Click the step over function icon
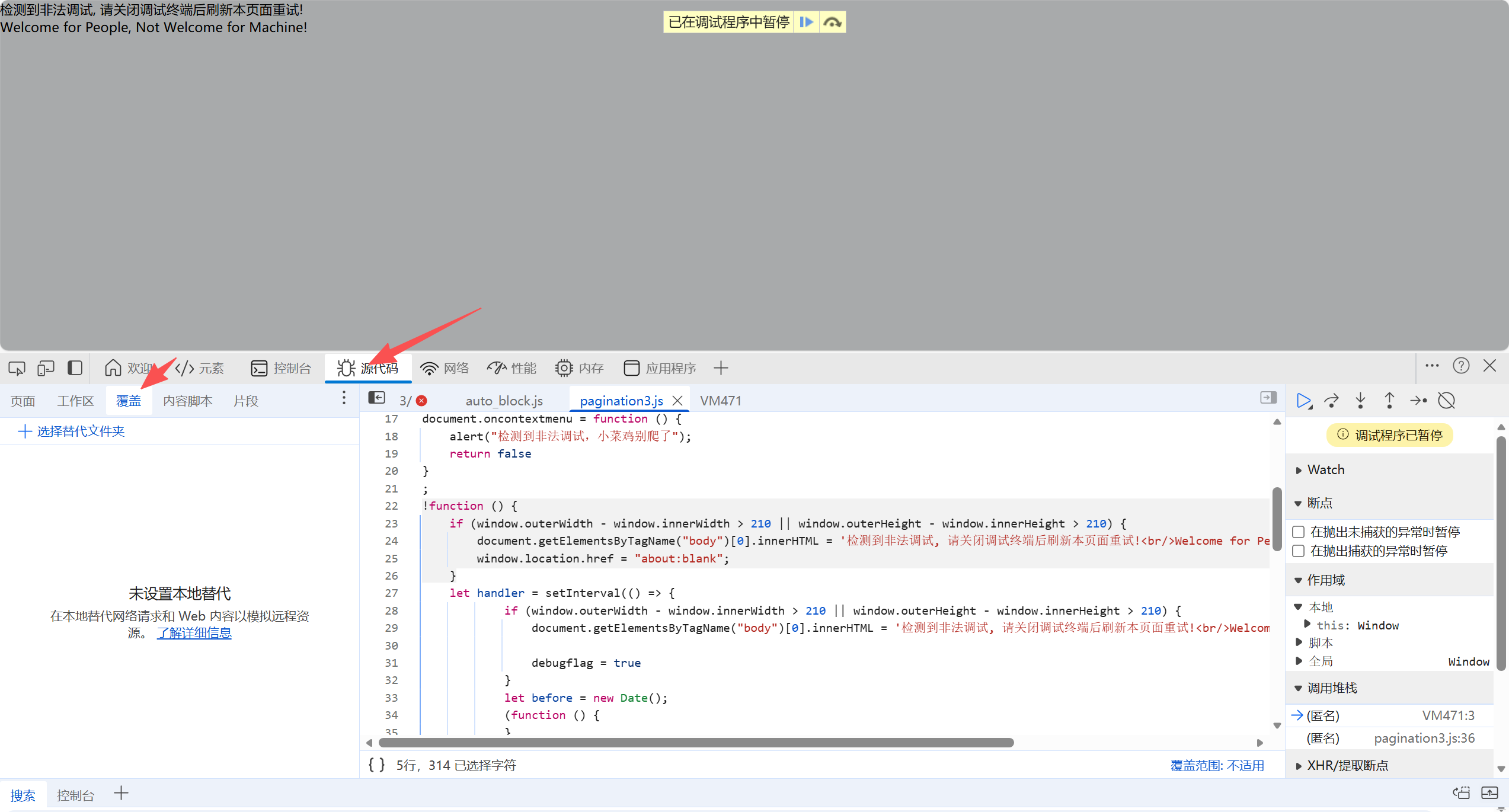Image resolution: width=1509 pixels, height=812 pixels. 1332,401
